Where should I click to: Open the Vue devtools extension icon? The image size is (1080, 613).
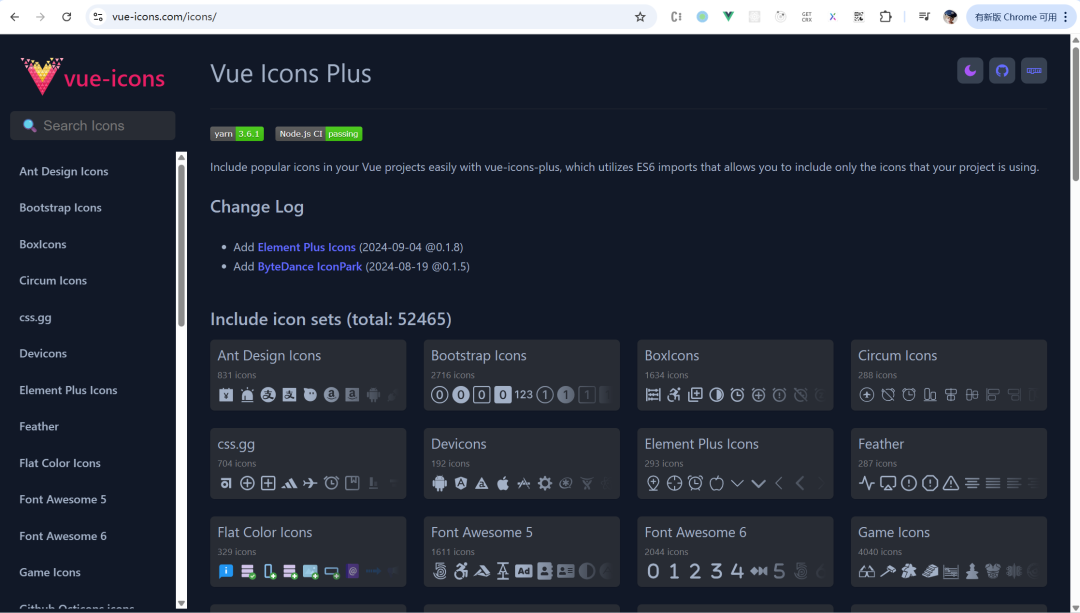[728, 17]
